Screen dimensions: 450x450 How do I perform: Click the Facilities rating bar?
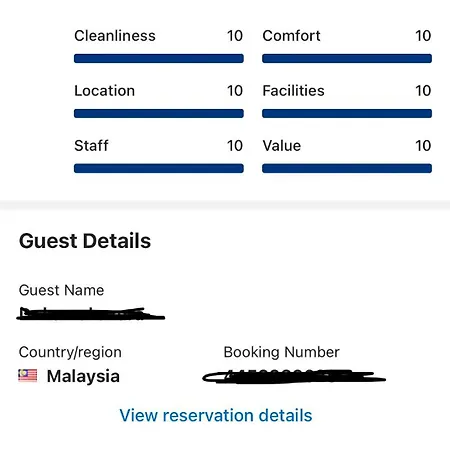347,113
